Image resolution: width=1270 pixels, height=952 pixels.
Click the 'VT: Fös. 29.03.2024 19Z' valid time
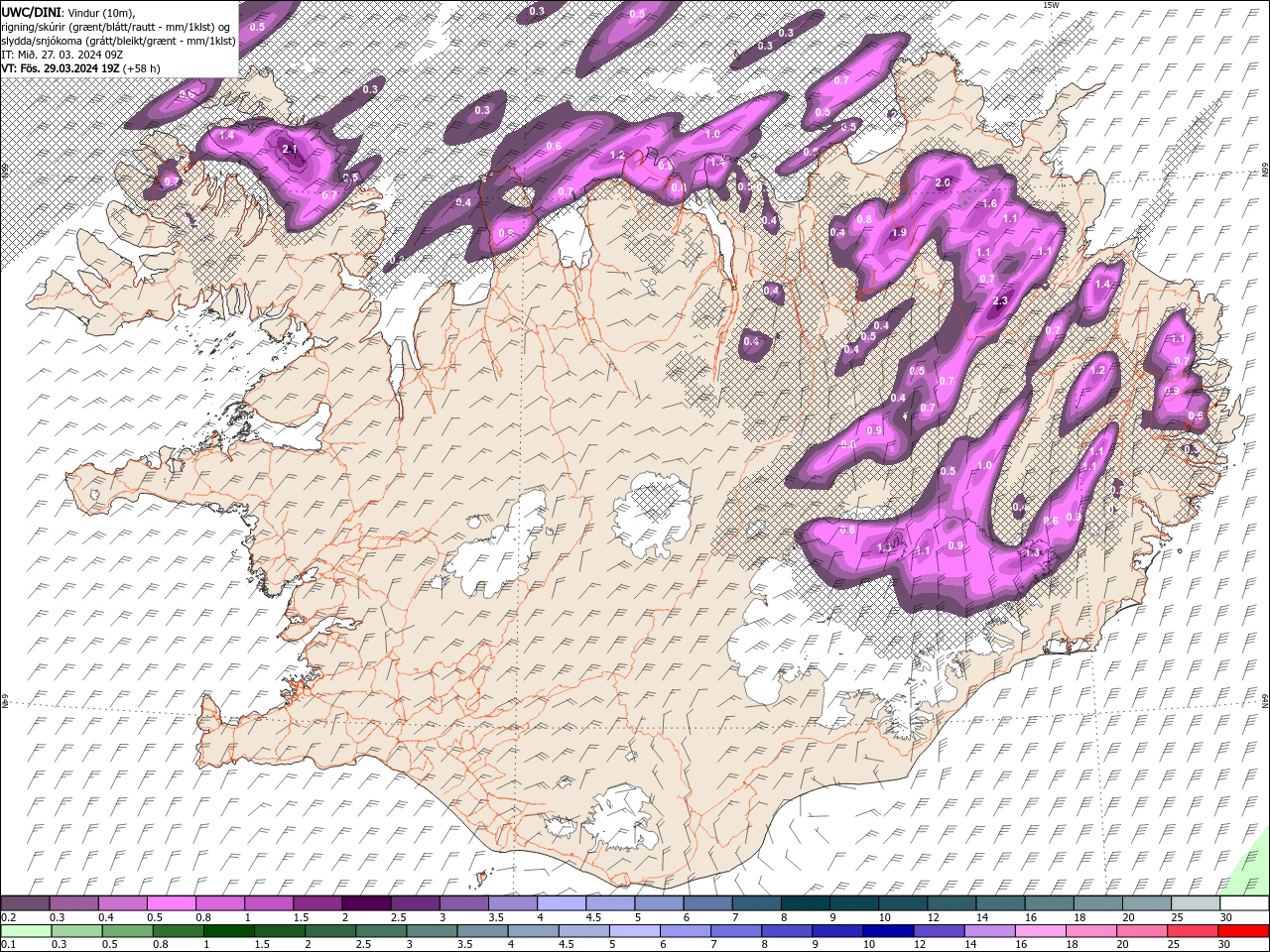61,68
